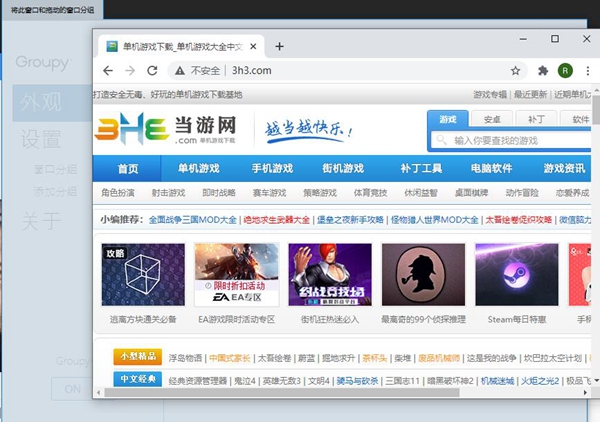Open the 街机狂热迷必入 thumbnail
600x422 pixels.
(x=330, y=274)
